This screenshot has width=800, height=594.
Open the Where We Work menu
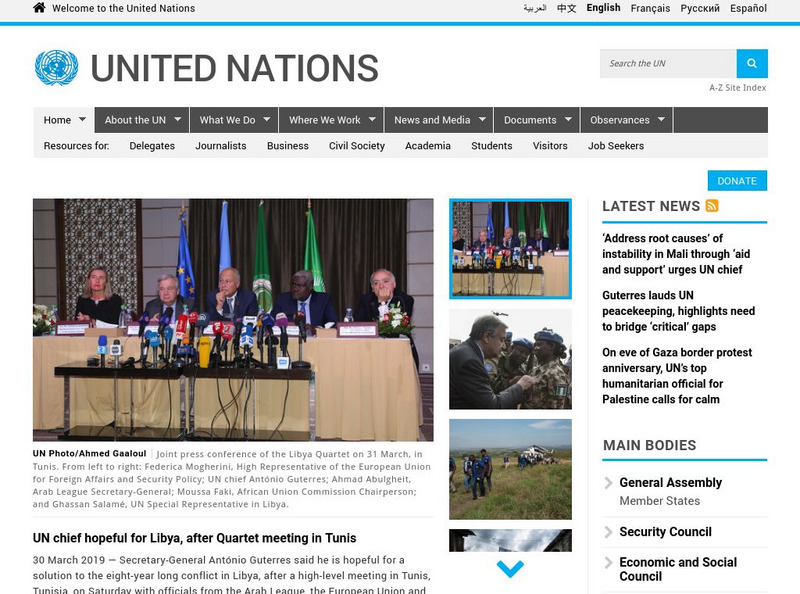(x=324, y=120)
